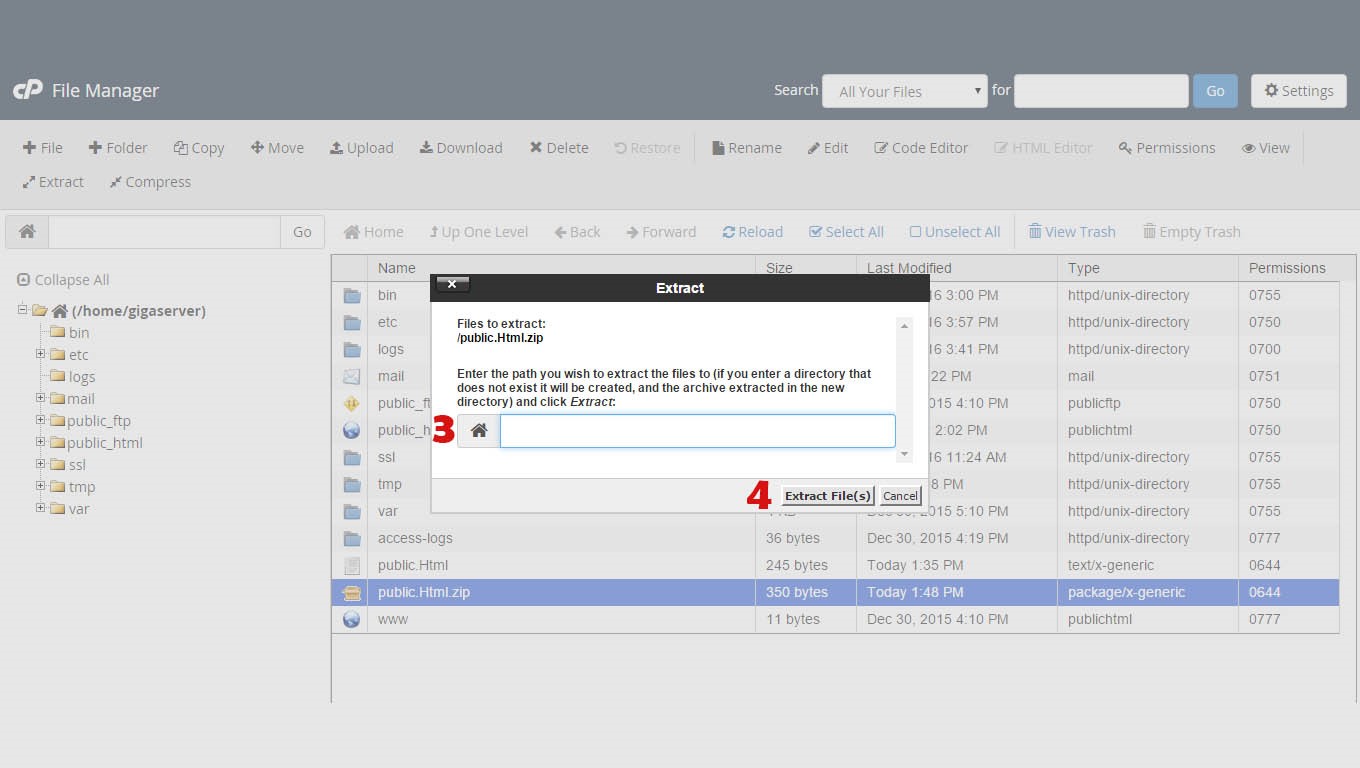This screenshot has width=1360, height=768.
Task: Click Unselect All
Action: point(955,232)
